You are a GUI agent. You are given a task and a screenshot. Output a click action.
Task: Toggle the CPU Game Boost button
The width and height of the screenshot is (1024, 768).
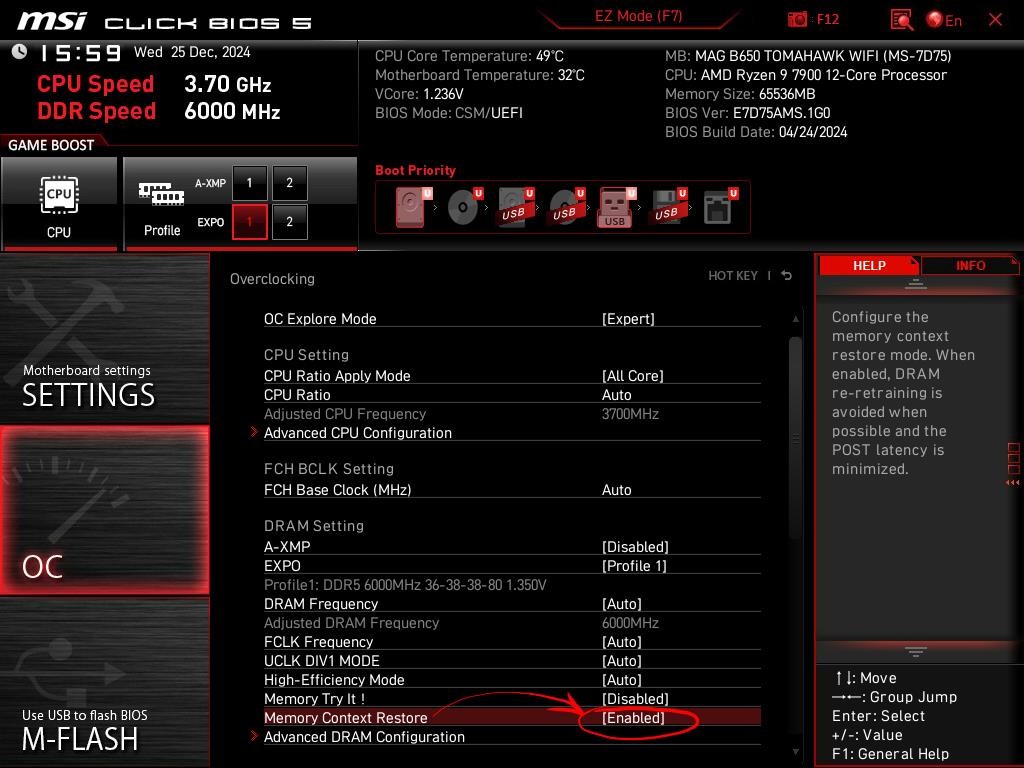click(59, 204)
